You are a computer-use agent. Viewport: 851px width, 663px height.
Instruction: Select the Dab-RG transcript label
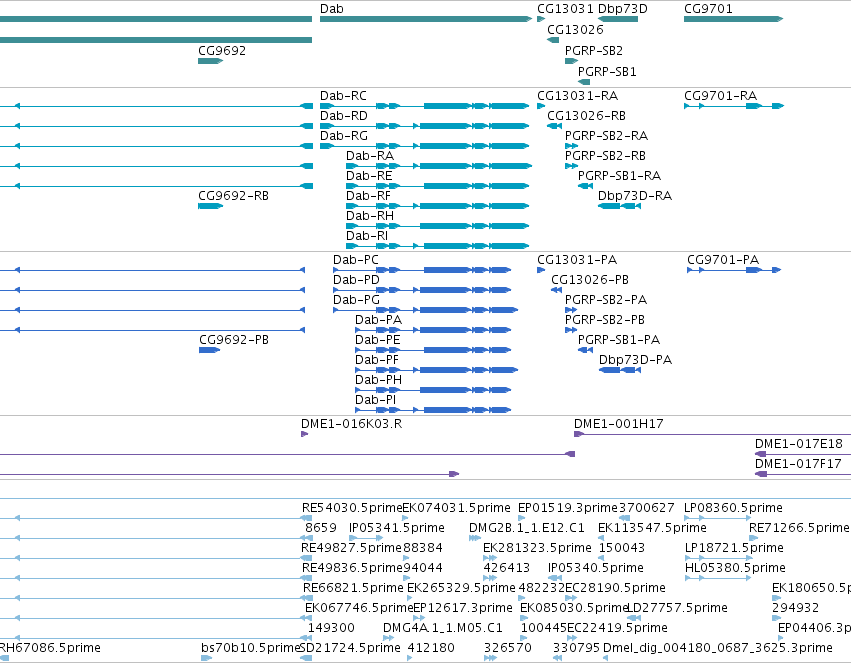point(344,136)
